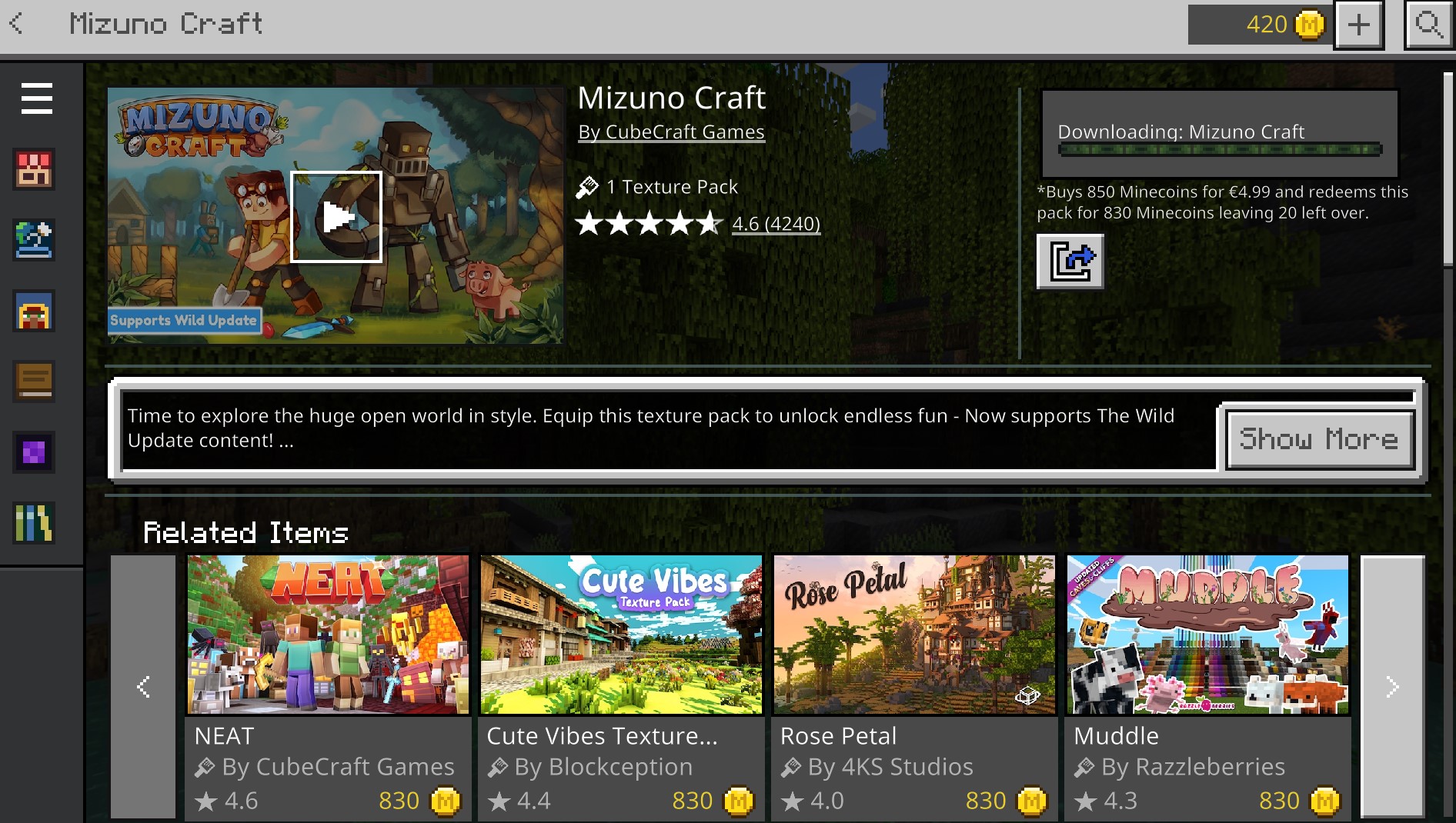Screen dimensions: 1456x823
Task: Open the Muddle pack by Razzleberries
Action: (1207, 687)
